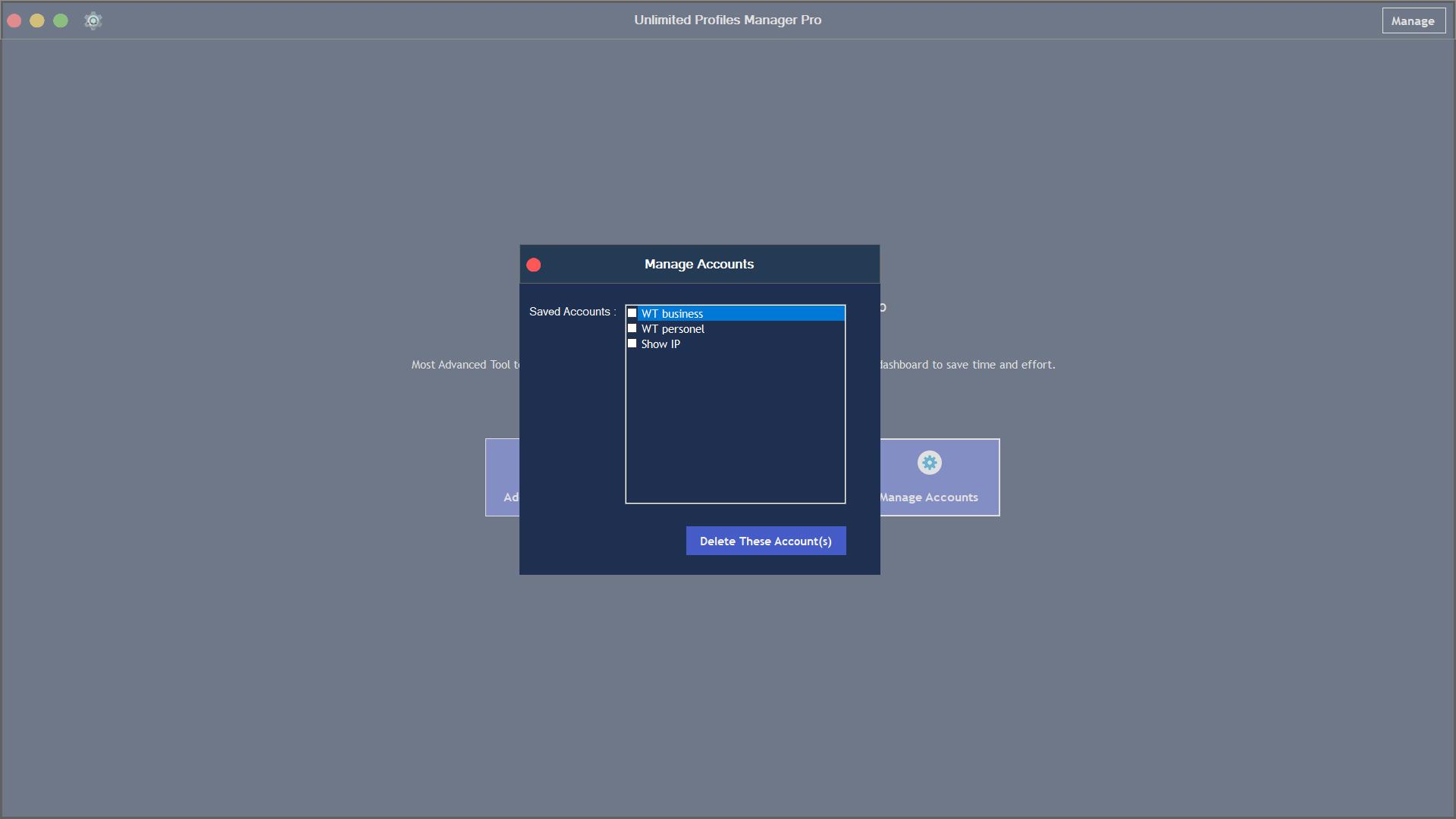Click the red window close dot
Screen dimensions: 1456x819
(x=14, y=20)
